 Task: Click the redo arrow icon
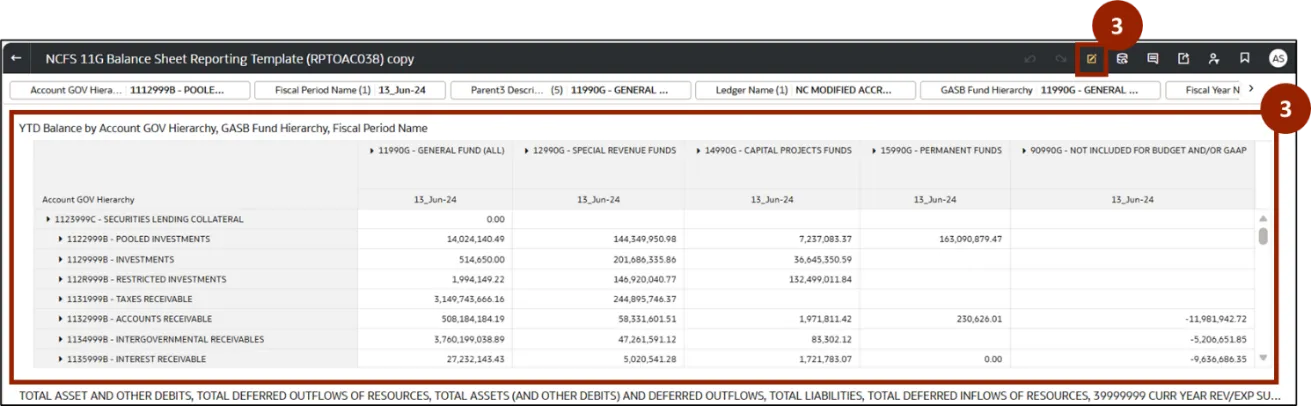(1060, 59)
